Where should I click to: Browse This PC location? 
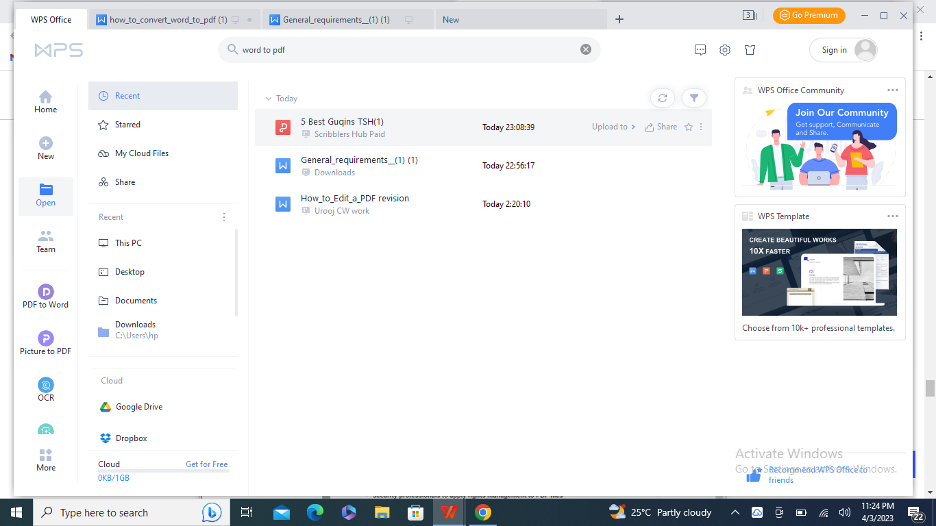tap(162, 243)
